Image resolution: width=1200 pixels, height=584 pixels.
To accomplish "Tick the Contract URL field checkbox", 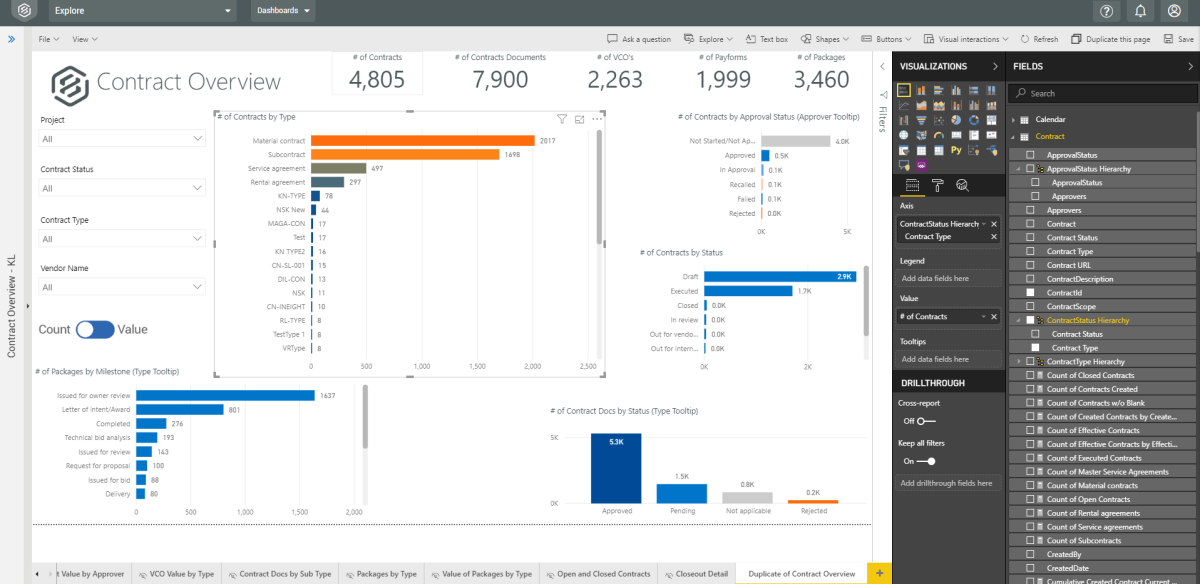I will 1031,265.
